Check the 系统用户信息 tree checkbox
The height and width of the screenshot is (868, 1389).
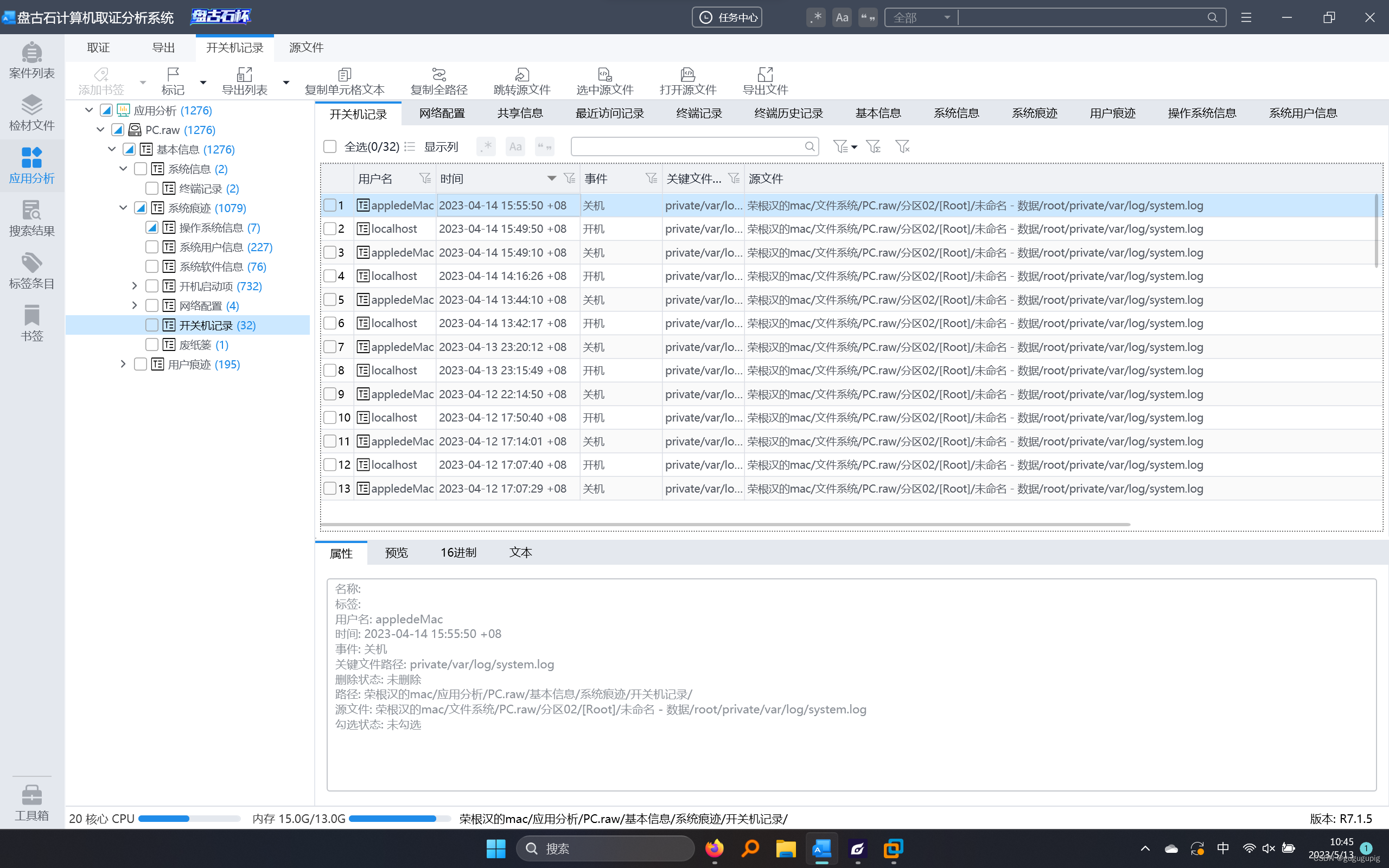151,247
